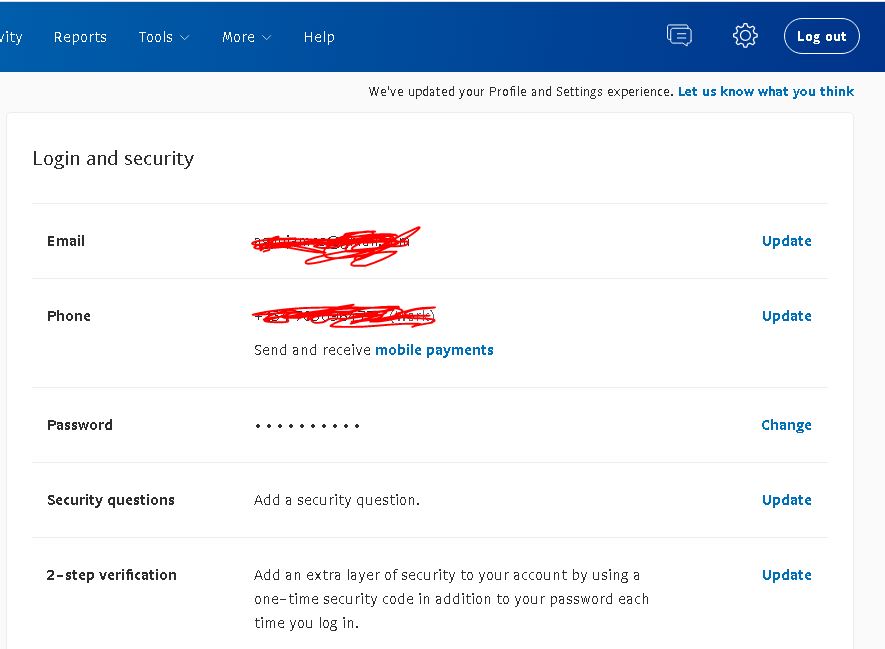Select the Login and security heading
This screenshot has height=649, width=885.
point(113,158)
